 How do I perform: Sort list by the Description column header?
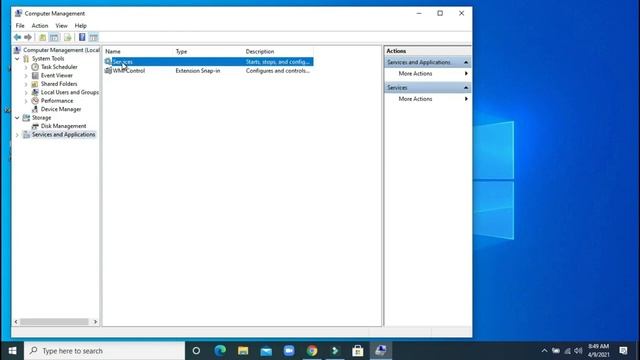pos(278,51)
